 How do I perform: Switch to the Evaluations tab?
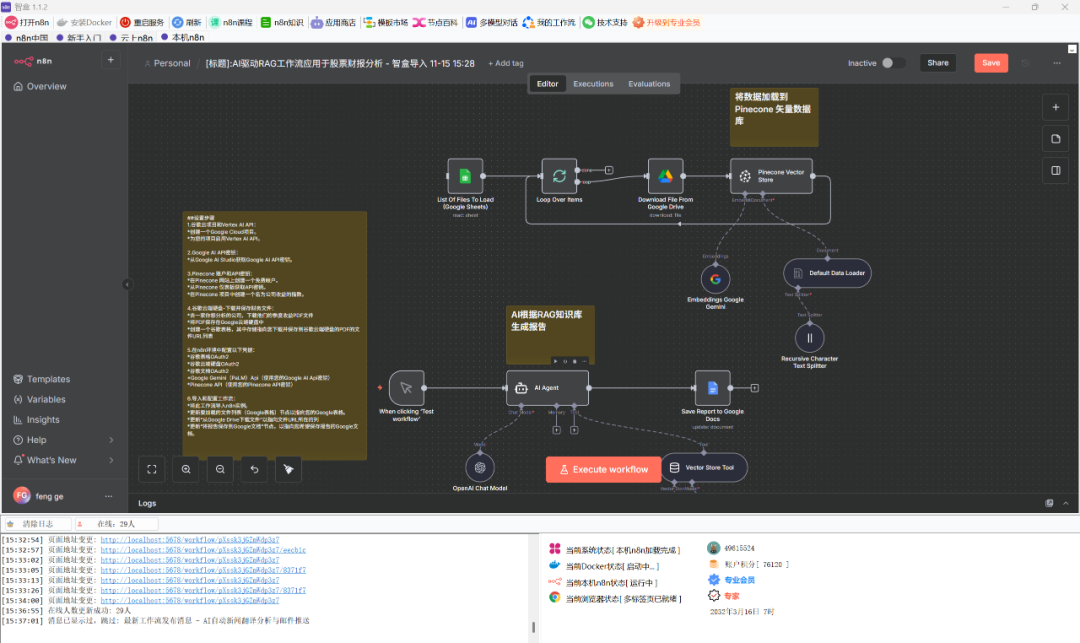click(x=649, y=84)
